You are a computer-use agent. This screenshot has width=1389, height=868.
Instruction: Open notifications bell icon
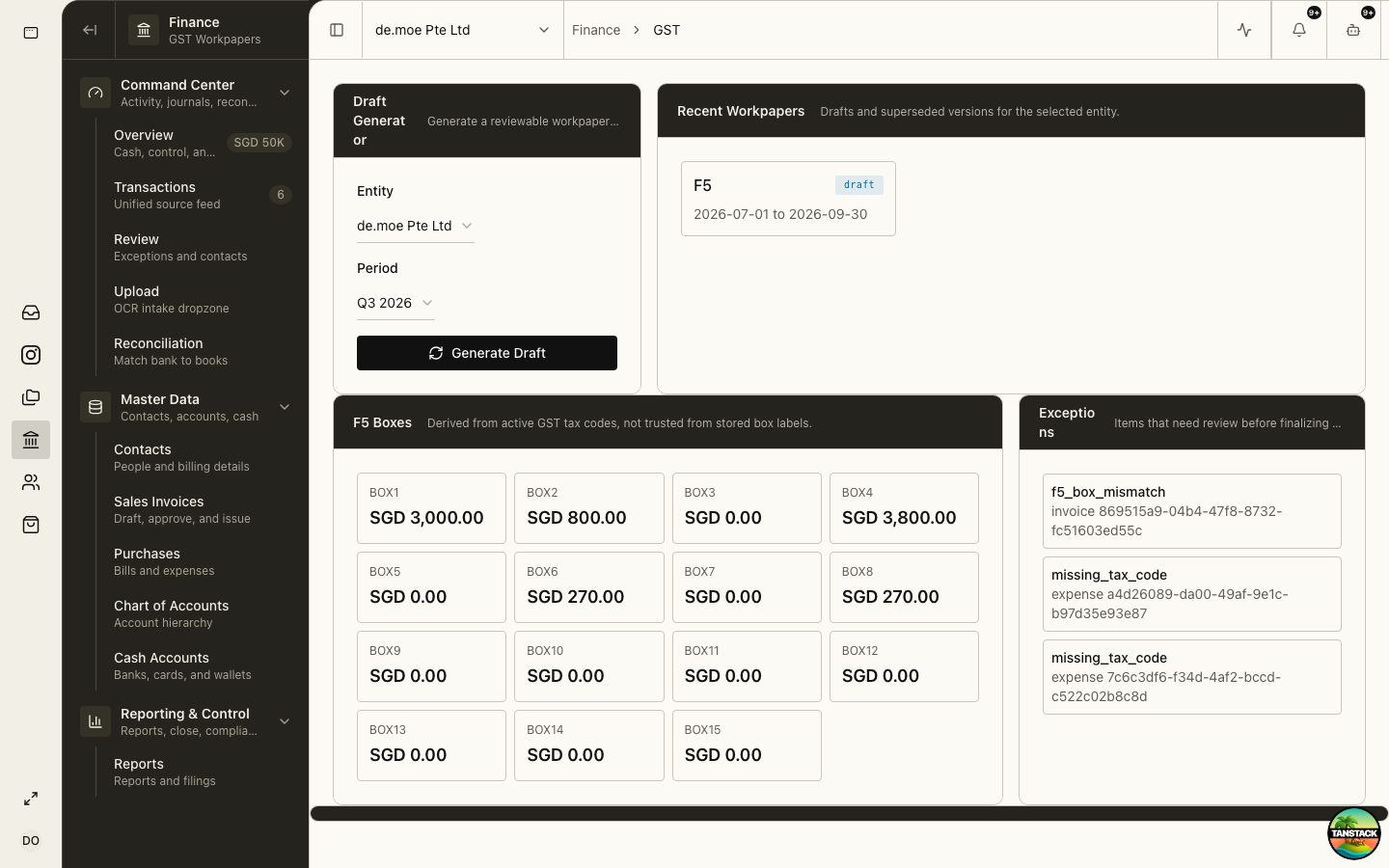click(1299, 30)
